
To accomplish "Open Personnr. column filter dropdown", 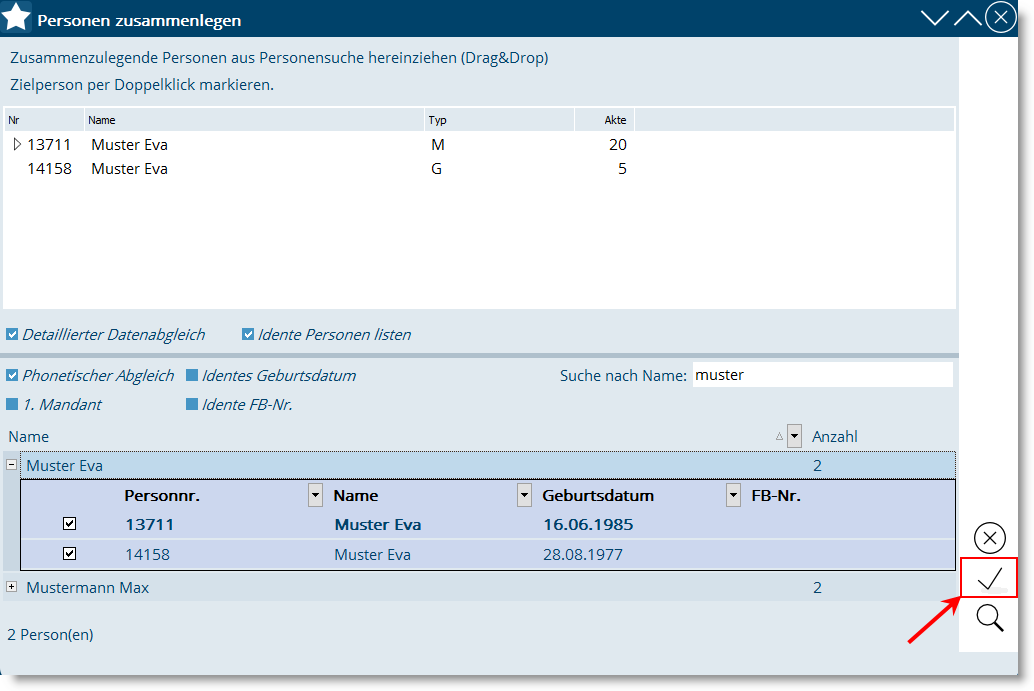I will (x=315, y=495).
